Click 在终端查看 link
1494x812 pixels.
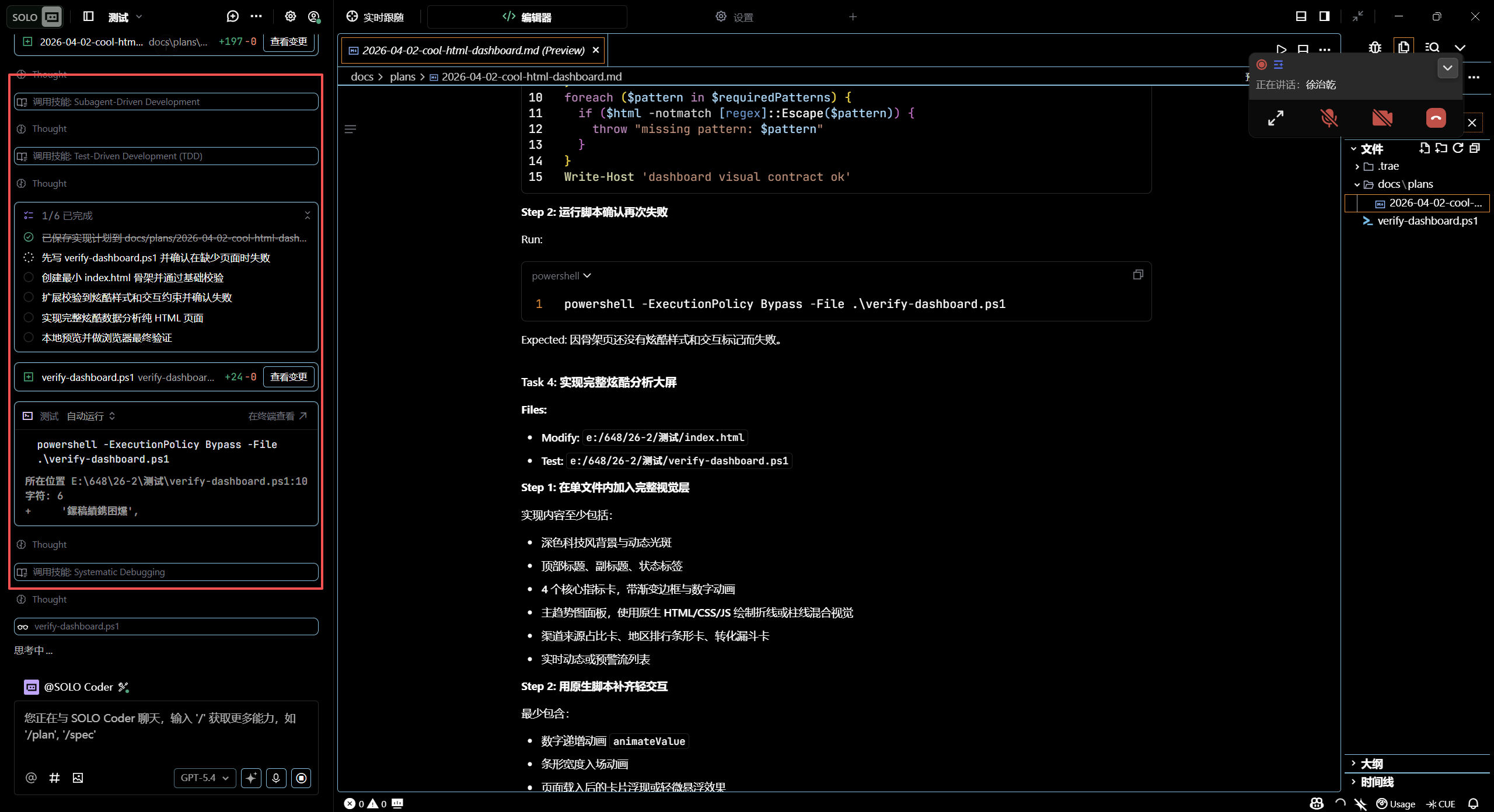(x=277, y=416)
